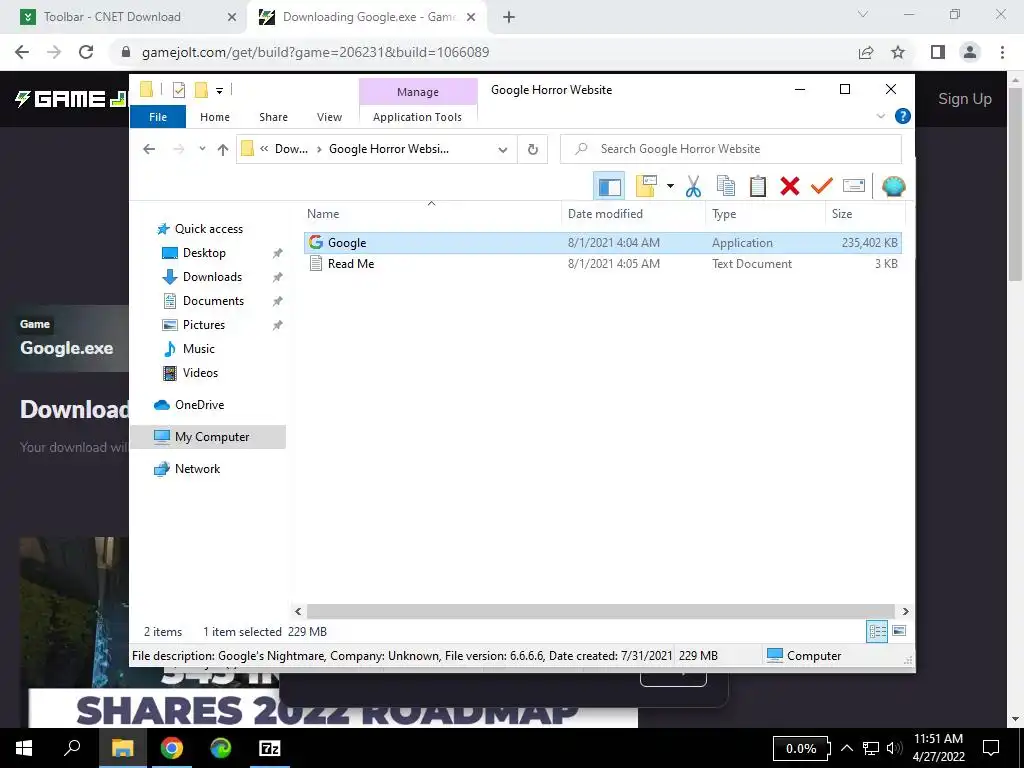The width and height of the screenshot is (1024, 768).
Task: Open 7-Zip from the taskbar
Action: point(270,748)
